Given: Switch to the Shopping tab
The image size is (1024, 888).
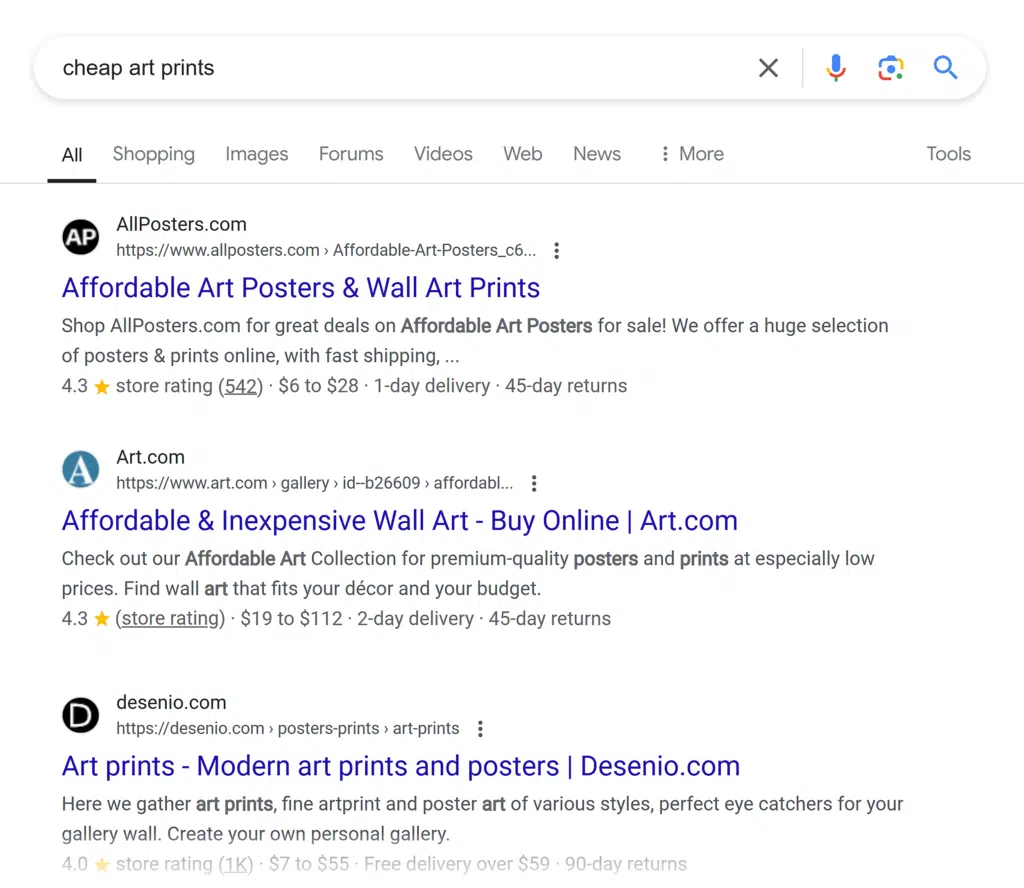Looking at the screenshot, I should tap(154, 154).
